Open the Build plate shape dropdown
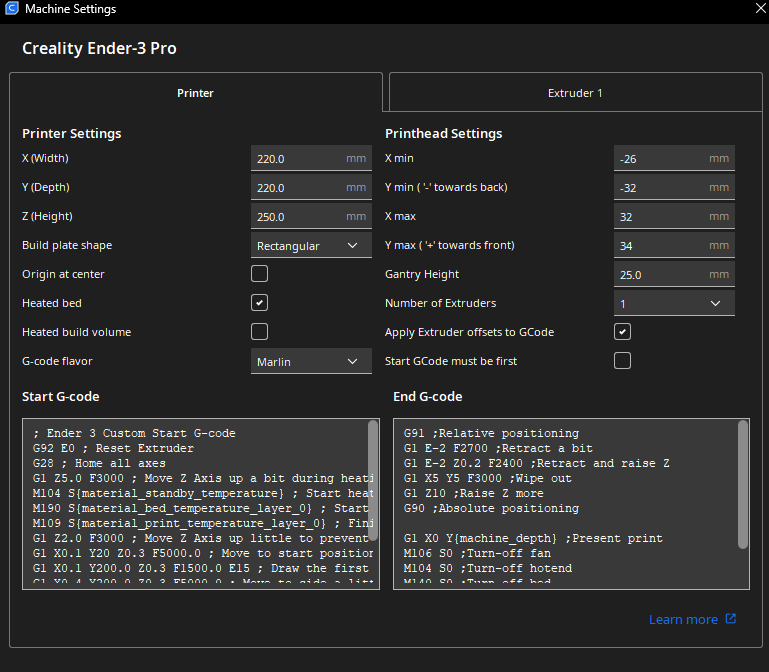This screenshot has width=769, height=672. 311,246
